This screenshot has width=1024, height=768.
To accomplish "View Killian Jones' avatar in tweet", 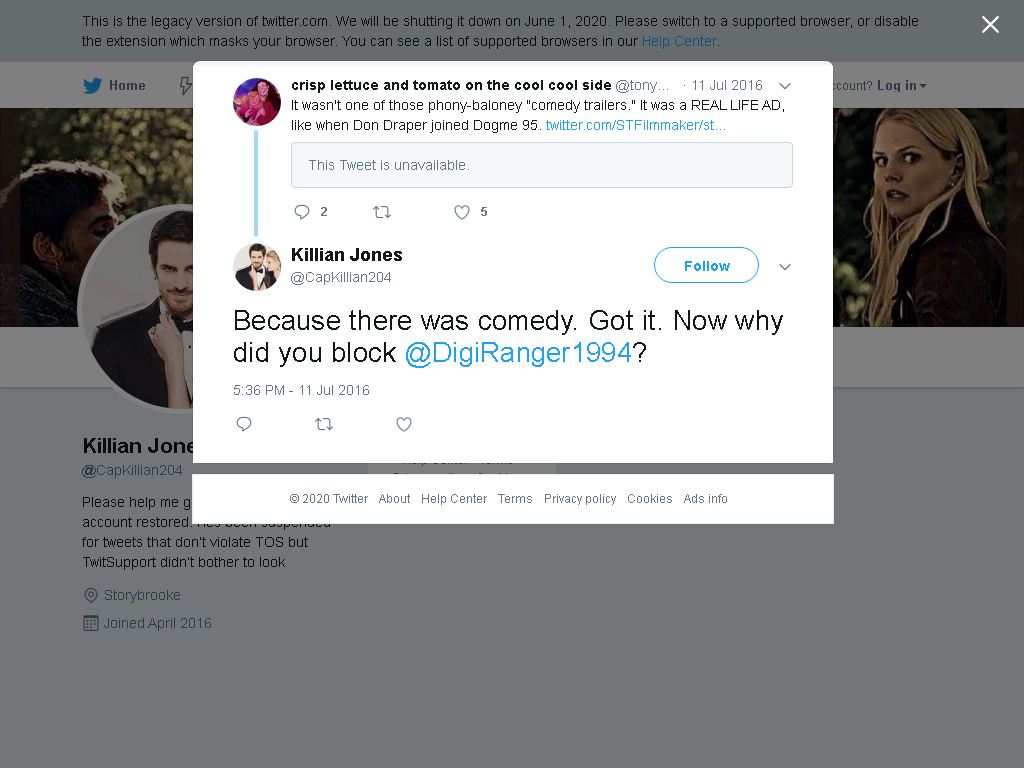I will pyautogui.click(x=257, y=266).
